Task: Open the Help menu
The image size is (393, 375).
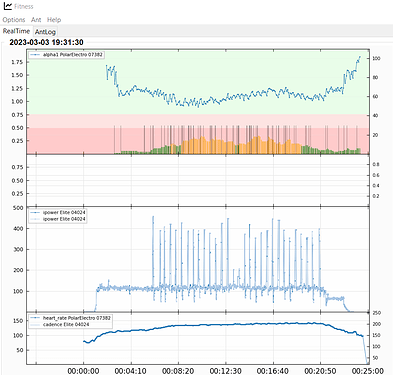Action: coord(54,20)
